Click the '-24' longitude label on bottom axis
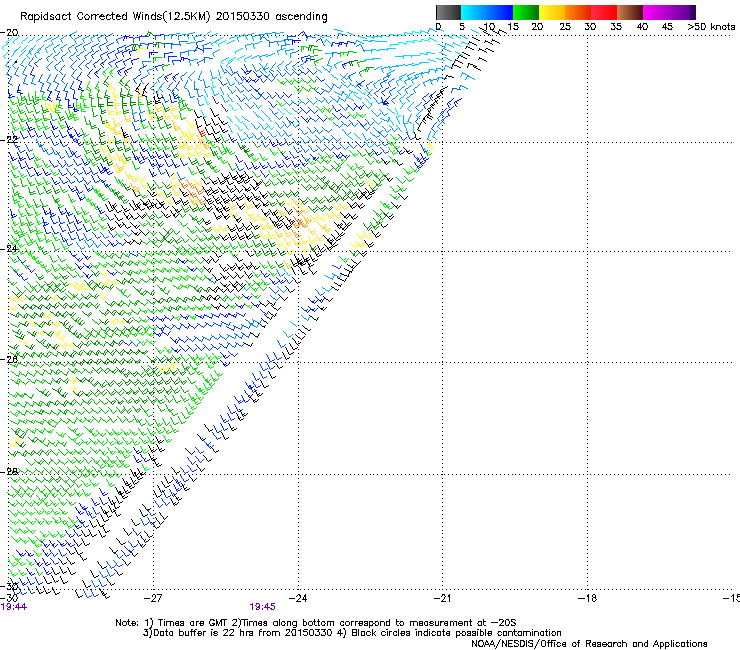 (298, 599)
